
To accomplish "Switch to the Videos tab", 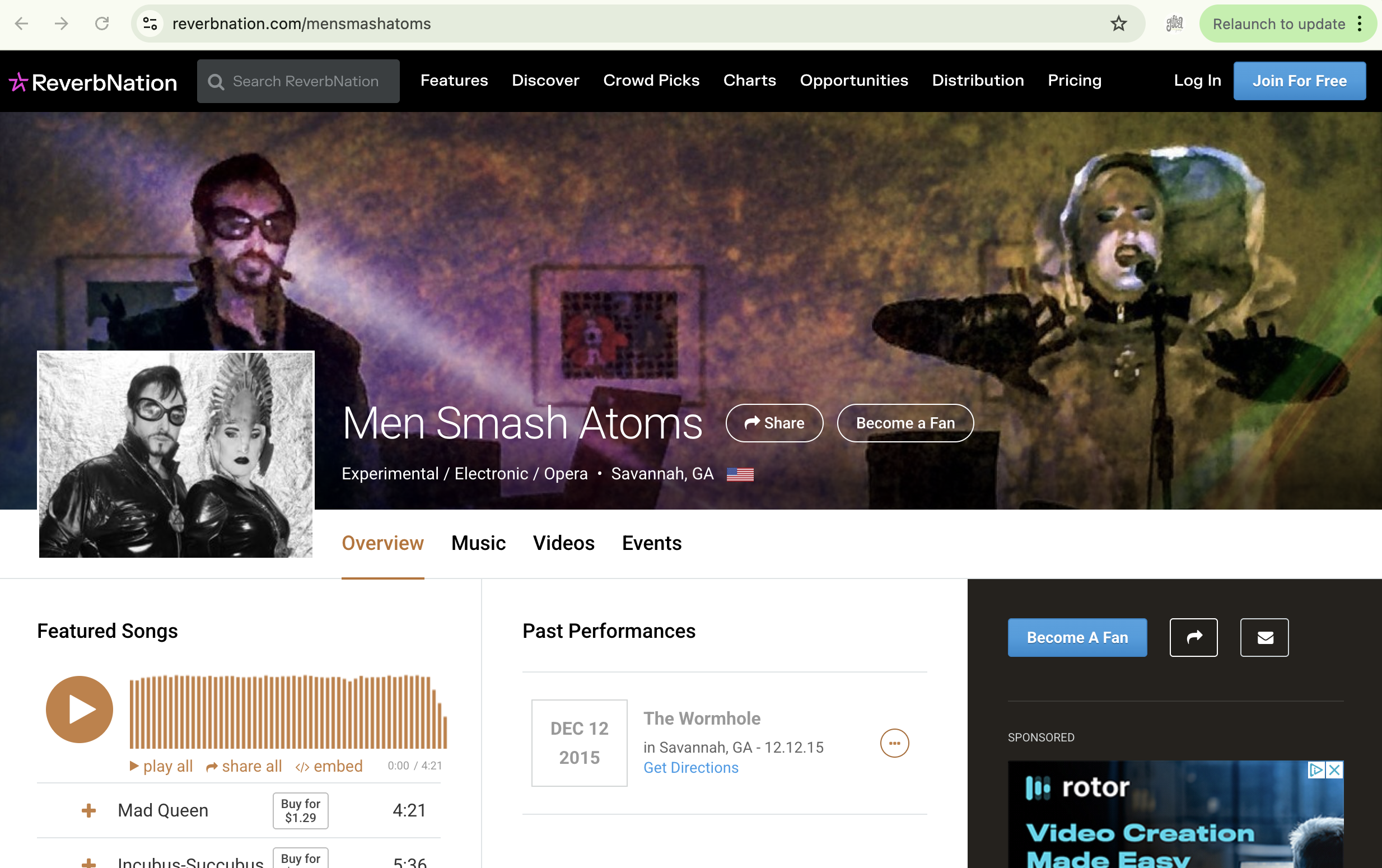I will (563, 543).
